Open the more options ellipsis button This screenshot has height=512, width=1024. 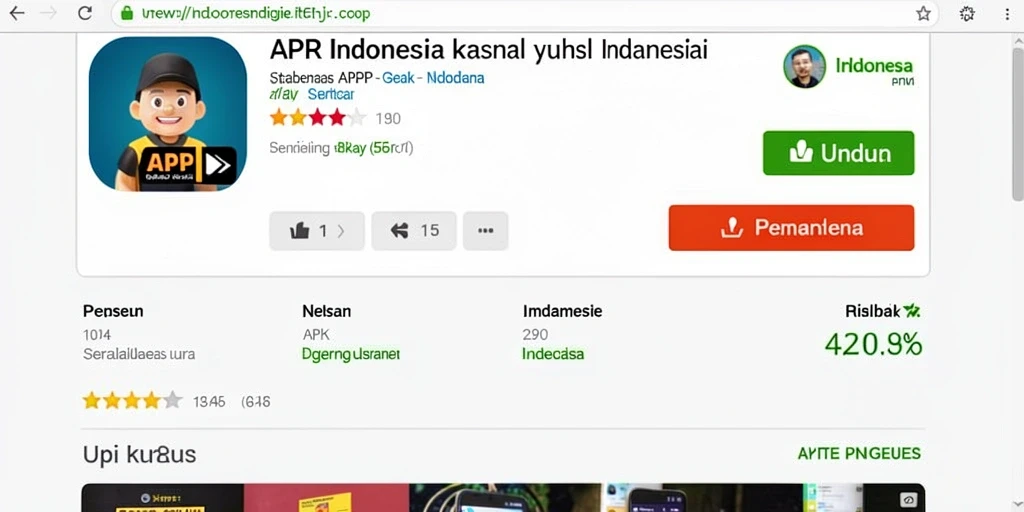coord(485,231)
